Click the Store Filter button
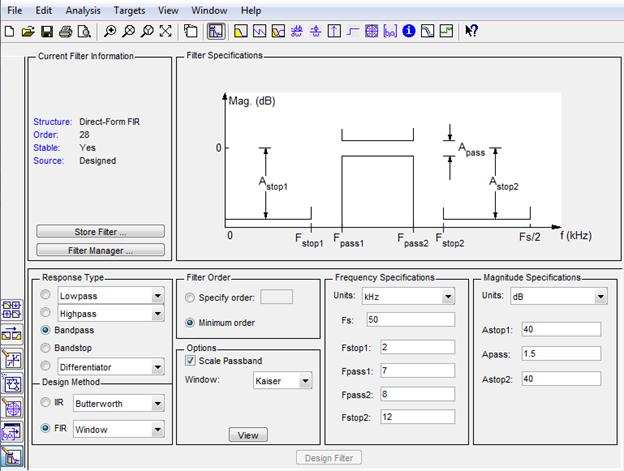624x471 pixels. [x=100, y=232]
